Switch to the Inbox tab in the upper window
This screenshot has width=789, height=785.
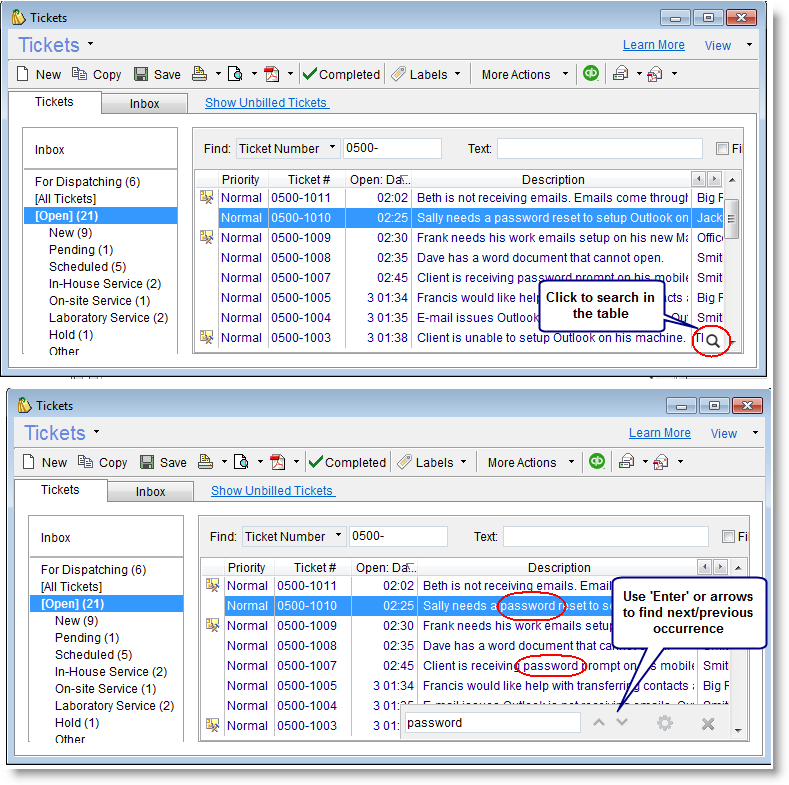145,104
